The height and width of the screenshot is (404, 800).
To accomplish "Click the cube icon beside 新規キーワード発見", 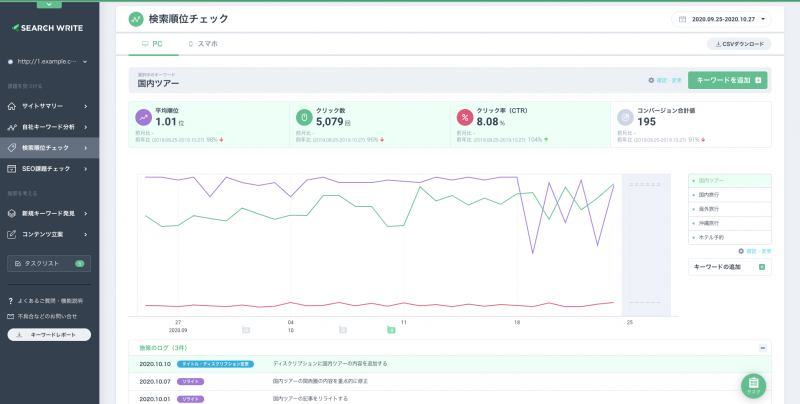I will click(12, 214).
